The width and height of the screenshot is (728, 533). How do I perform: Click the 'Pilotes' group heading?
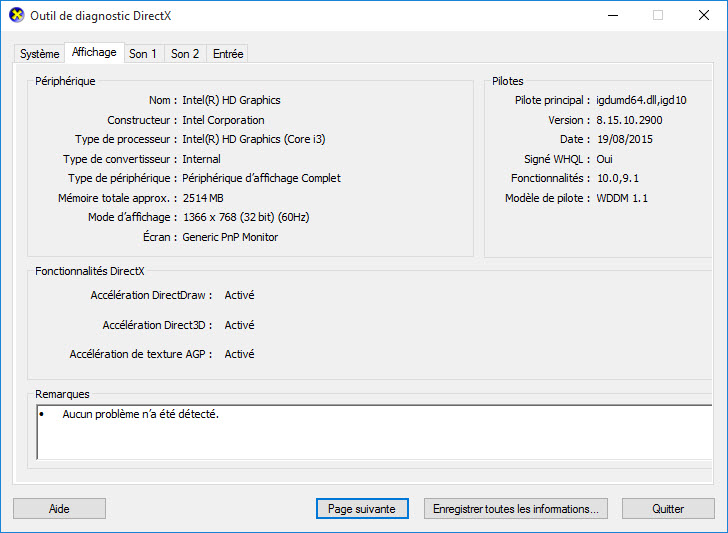[508, 81]
